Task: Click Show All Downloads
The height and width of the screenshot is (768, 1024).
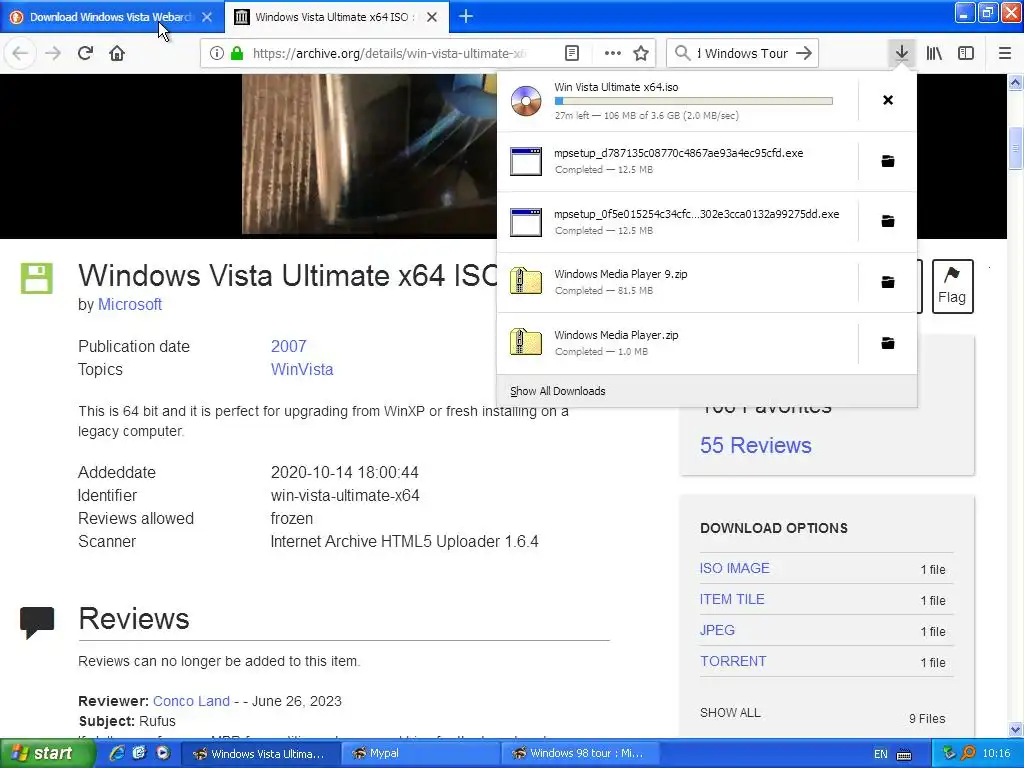Action: click(x=557, y=391)
